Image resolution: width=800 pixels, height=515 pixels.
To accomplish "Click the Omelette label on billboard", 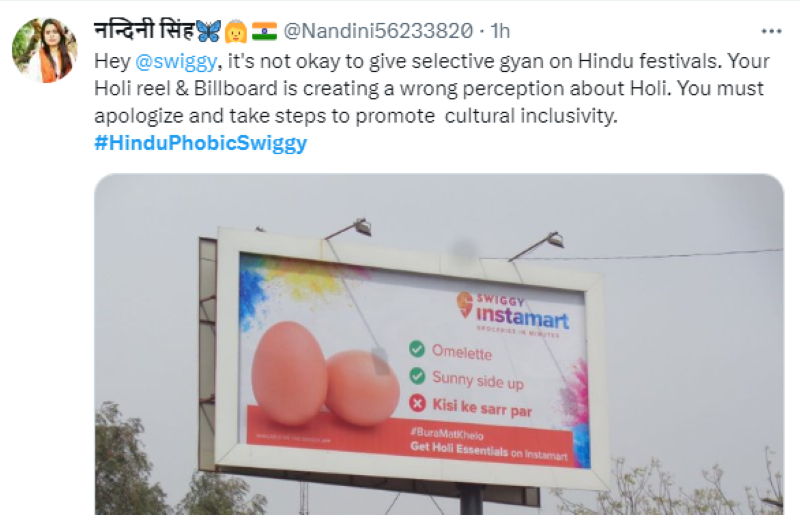I will tap(462, 353).
